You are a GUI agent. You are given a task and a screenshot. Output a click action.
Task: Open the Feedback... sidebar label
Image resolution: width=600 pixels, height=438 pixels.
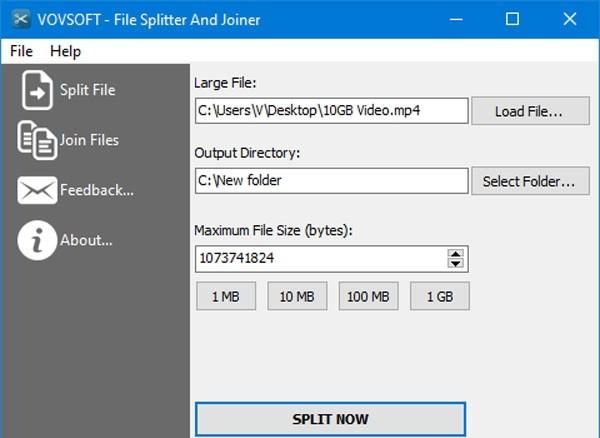(97, 190)
